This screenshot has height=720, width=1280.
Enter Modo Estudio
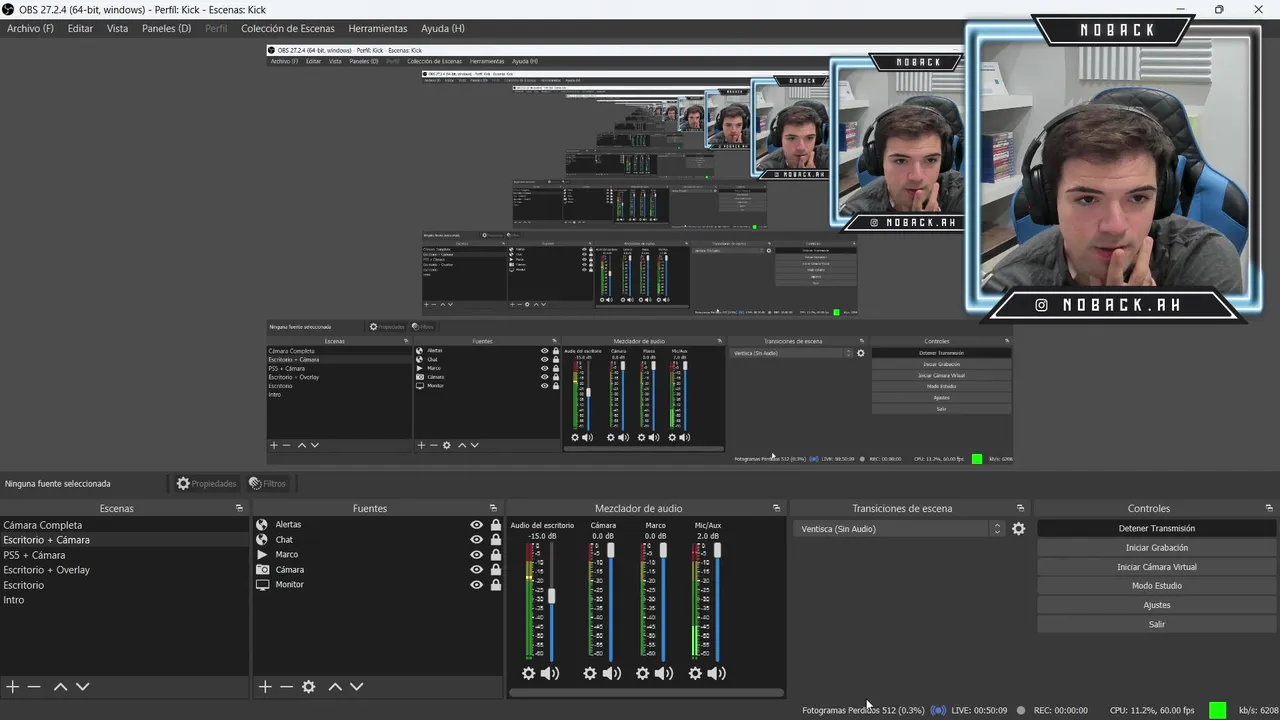point(1156,586)
